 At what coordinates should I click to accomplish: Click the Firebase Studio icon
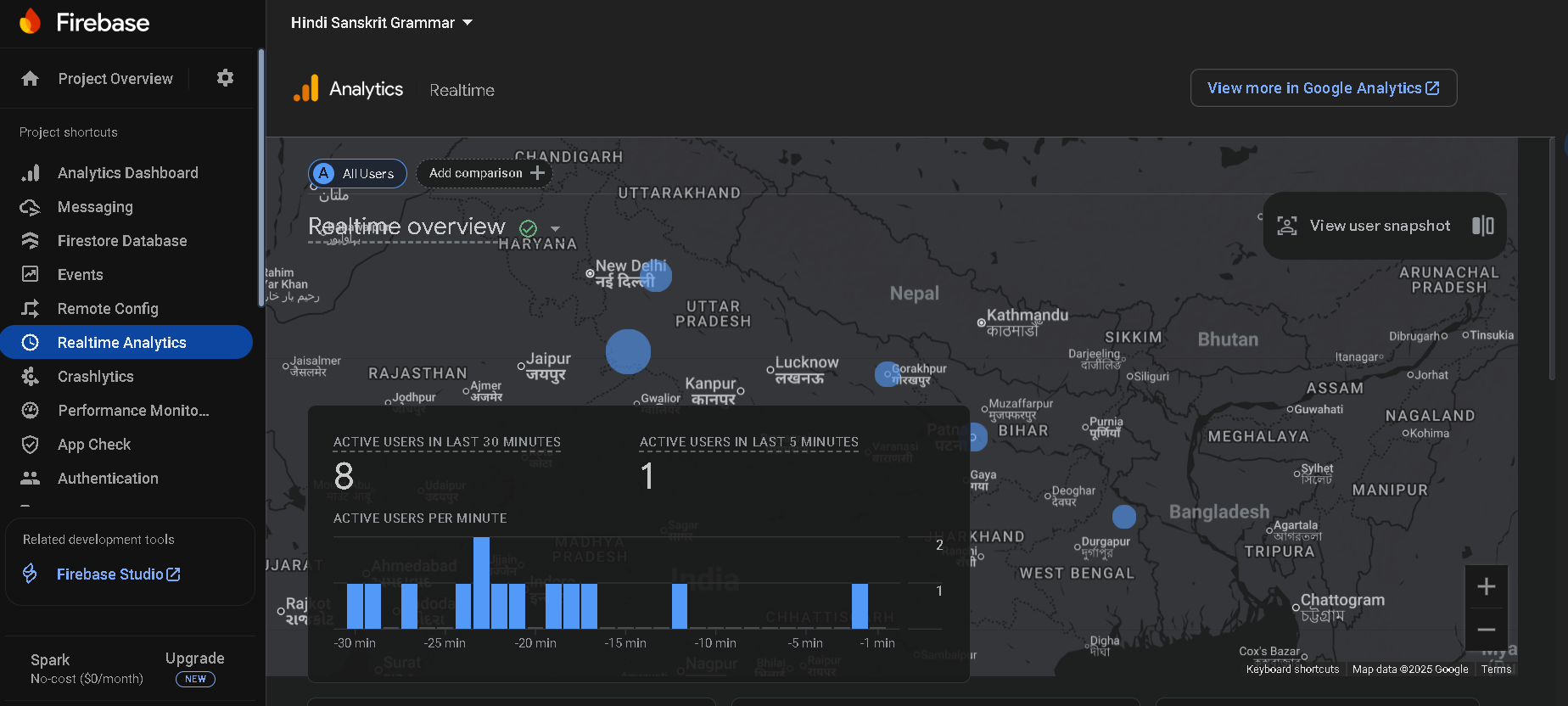30,574
